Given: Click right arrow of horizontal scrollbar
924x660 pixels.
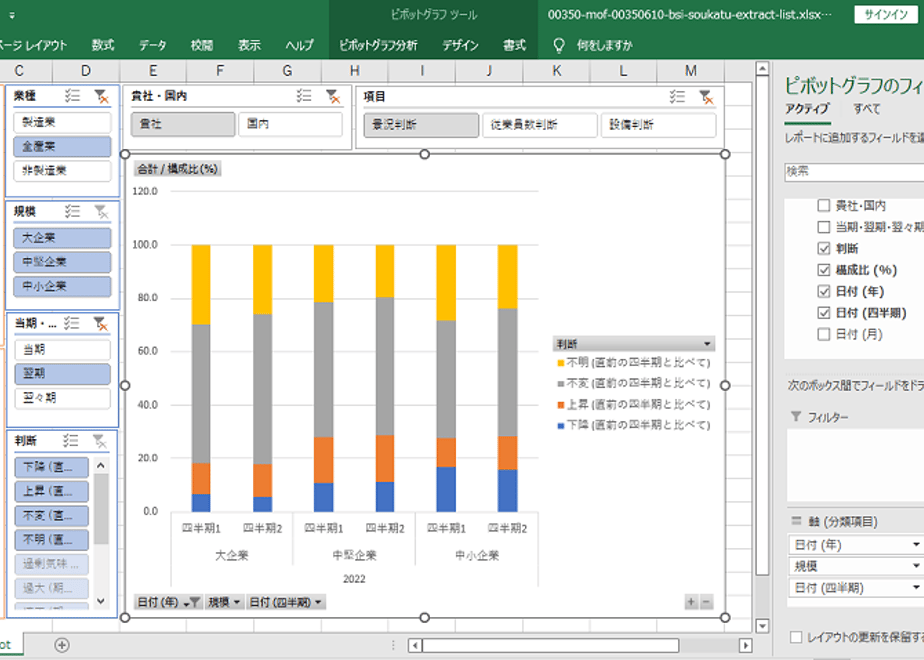Looking at the screenshot, I should (745, 645).
